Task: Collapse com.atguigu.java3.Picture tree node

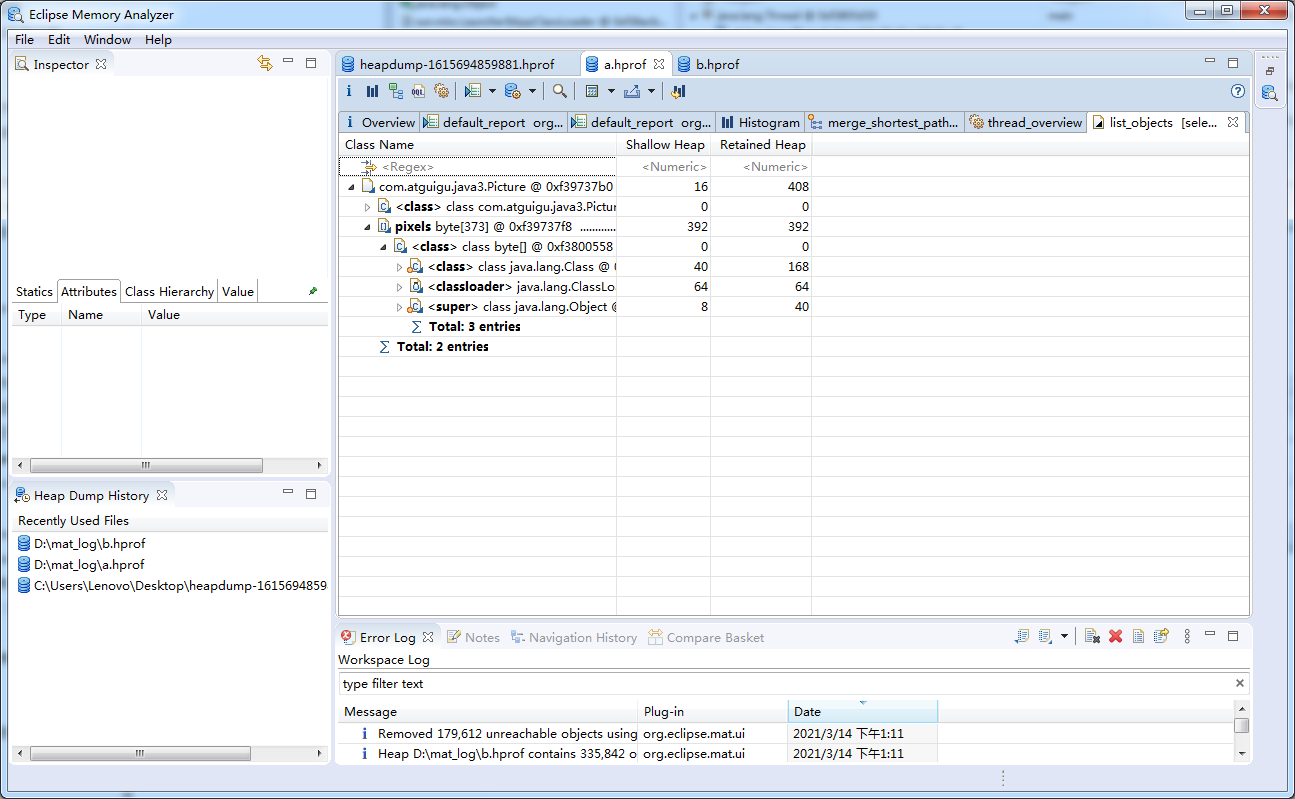Action: [x=351, y=187]
